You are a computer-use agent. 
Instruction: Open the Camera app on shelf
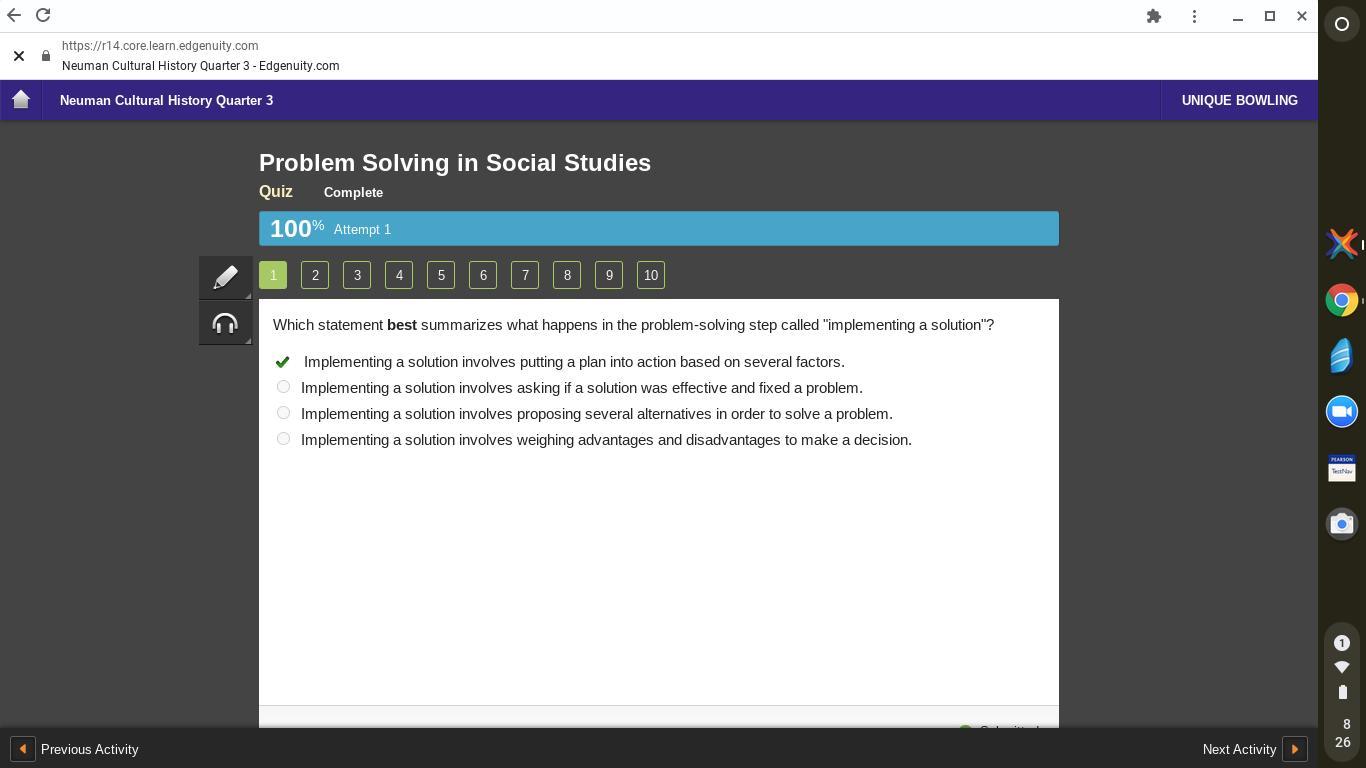(1342, 524)
